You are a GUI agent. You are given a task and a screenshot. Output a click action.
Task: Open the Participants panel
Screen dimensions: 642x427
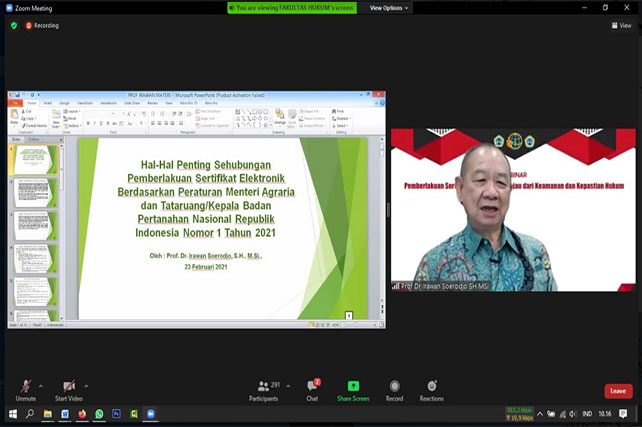(x=264, y=390)
